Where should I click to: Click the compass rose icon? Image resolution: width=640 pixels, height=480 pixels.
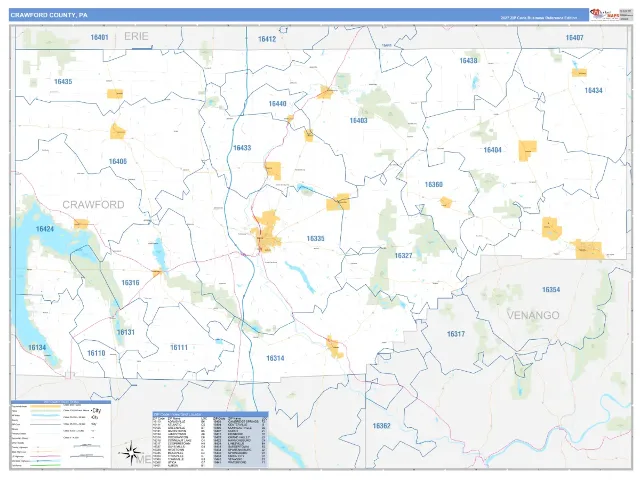pyautogui.click(x=130, y=453)
